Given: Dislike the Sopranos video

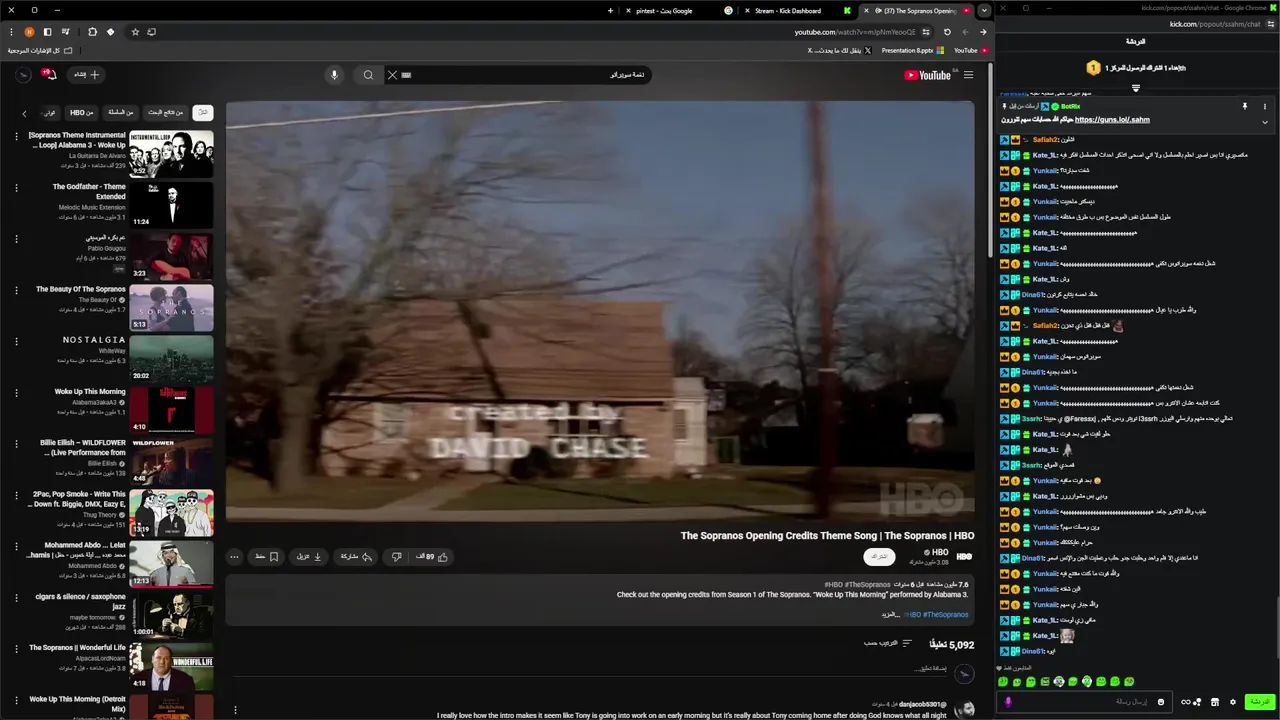Looking at the screenshot, I should pyautogui.click(x=397, y=557).
